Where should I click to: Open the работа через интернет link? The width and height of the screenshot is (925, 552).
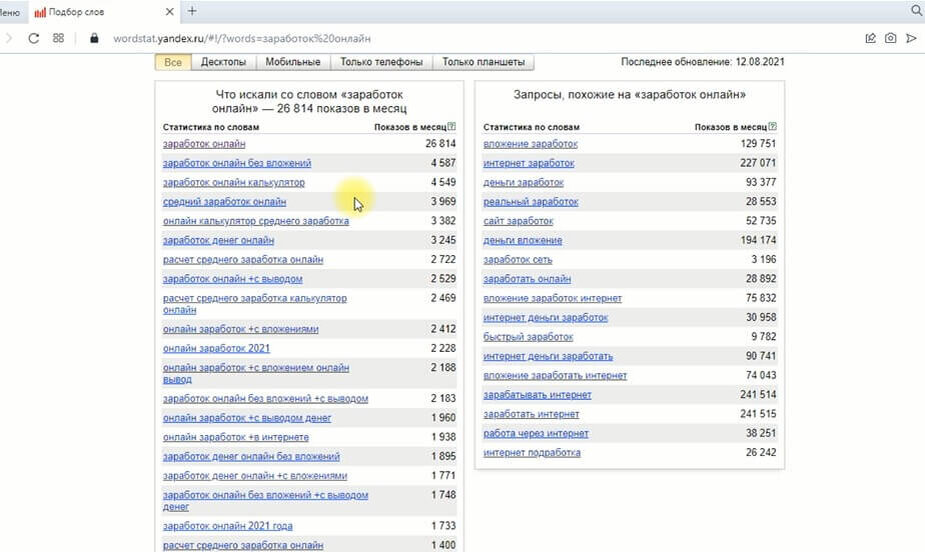(536, 433)
